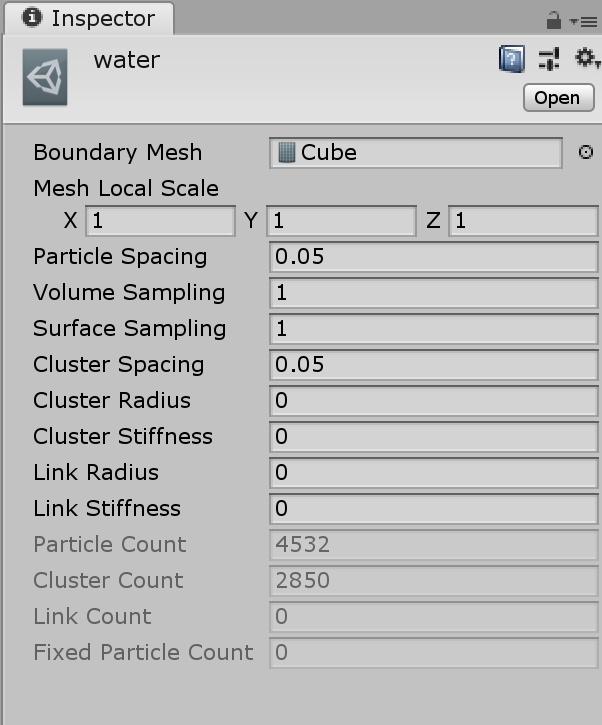Click the preset selector sliders icon

point(548,60)
